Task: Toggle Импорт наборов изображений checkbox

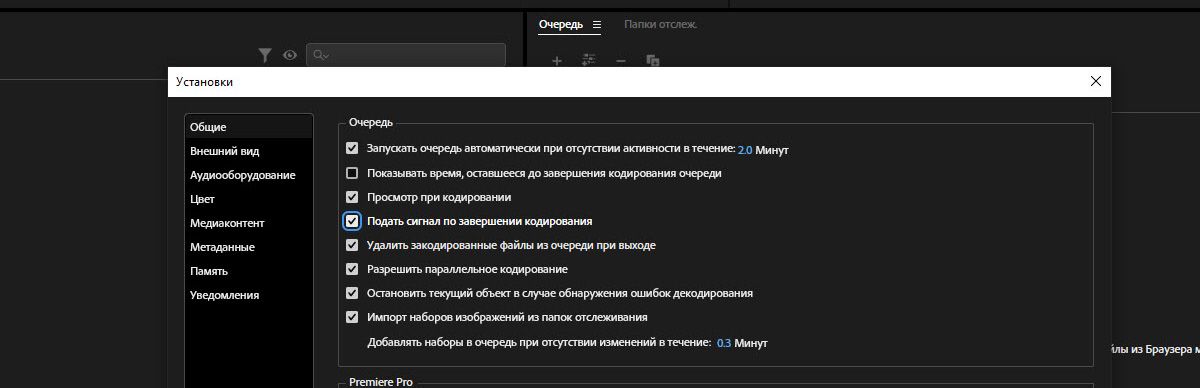Action: tap(352, 317)
